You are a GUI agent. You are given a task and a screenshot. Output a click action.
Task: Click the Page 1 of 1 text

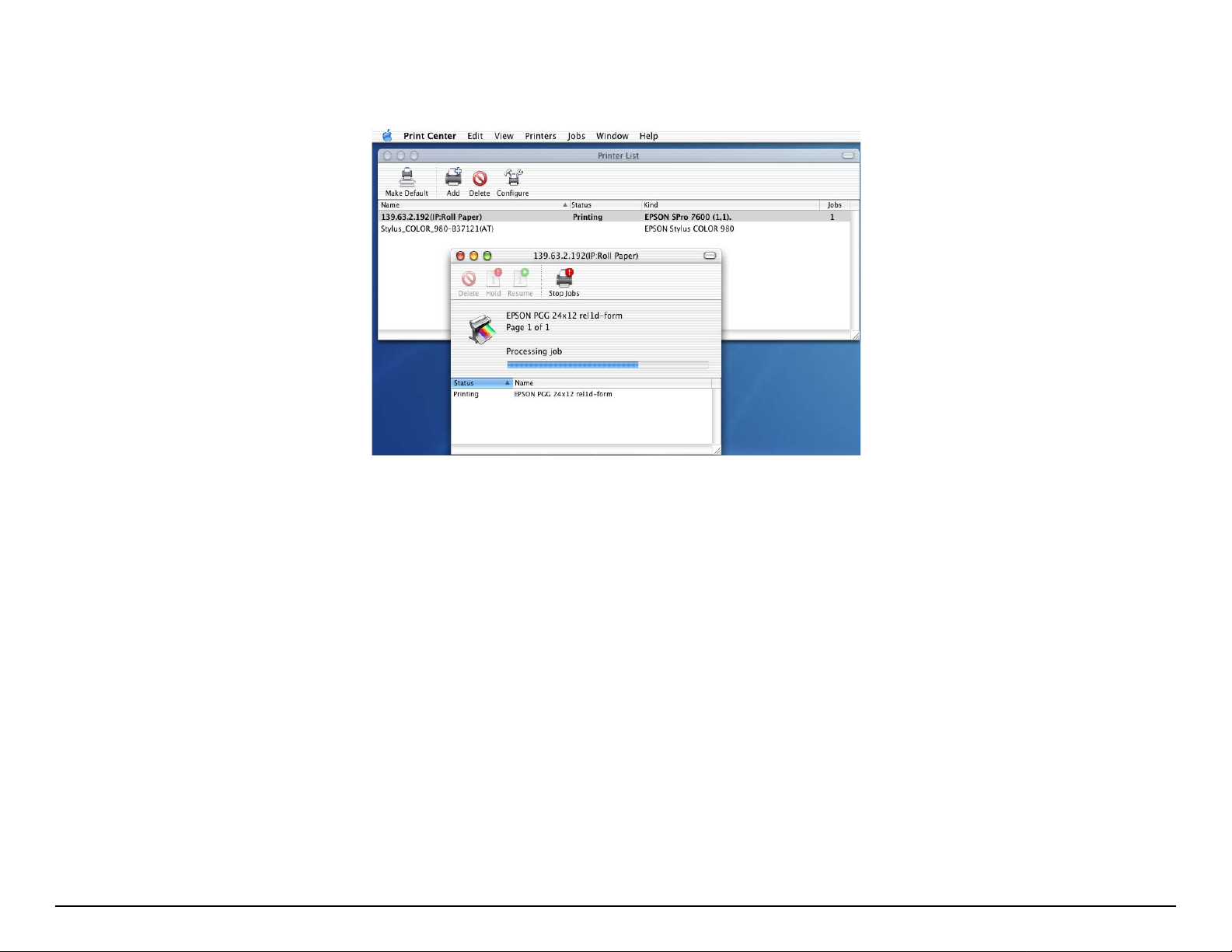[x=528, y=327]
